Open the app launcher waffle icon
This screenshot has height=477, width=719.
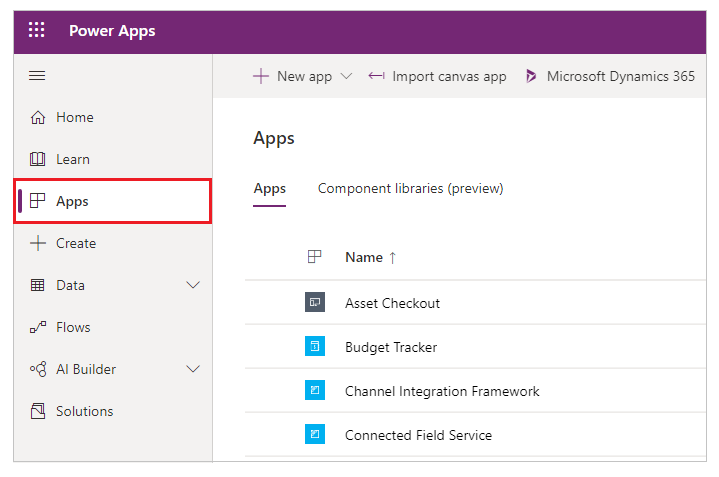click(x=37, y=30)
